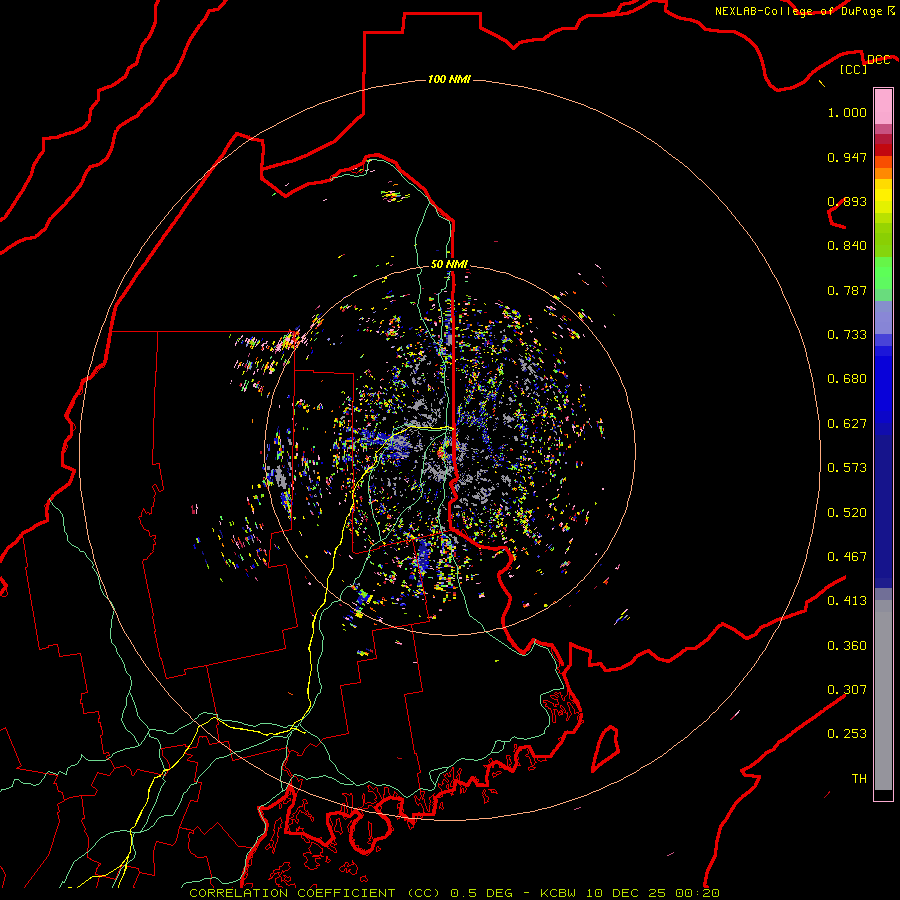The width and height of the screenshot is (900, 900).
Task: Click the 0.733 scale value
Action: [x=847, y=335]
